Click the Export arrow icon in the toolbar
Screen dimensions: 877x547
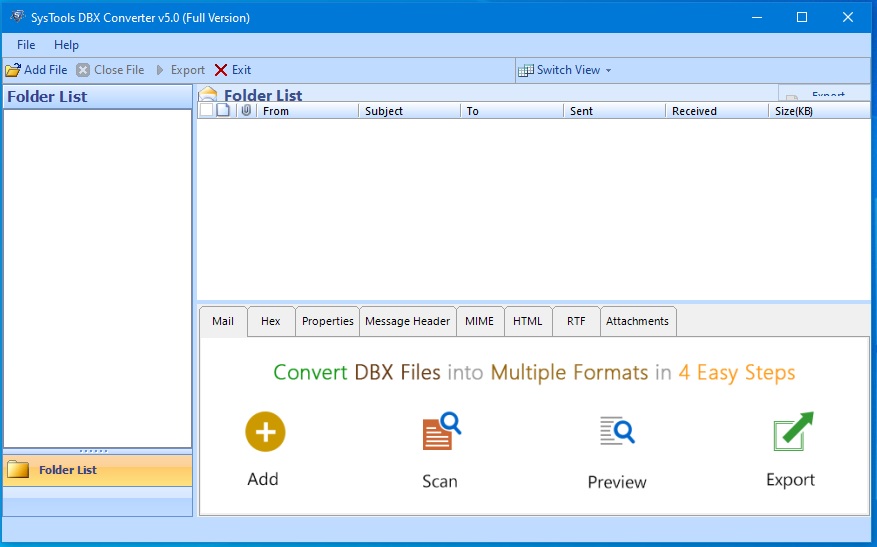(160, 70)
